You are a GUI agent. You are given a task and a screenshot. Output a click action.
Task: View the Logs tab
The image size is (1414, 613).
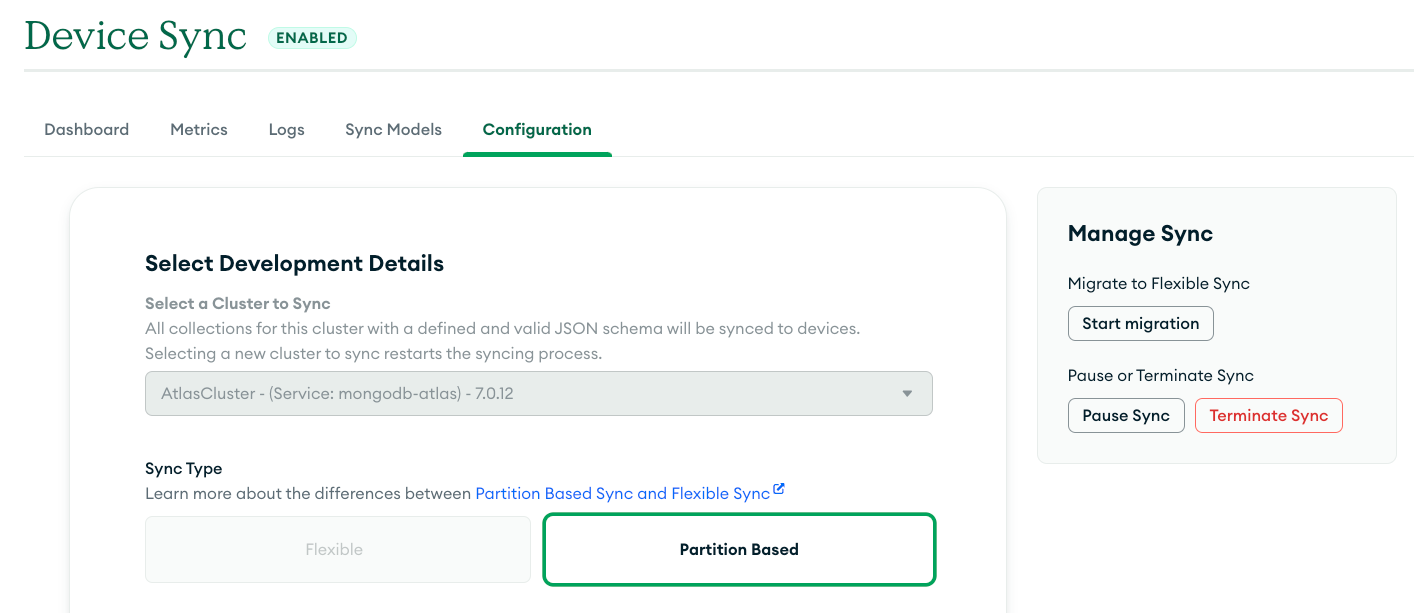click(x=286, y=130)
